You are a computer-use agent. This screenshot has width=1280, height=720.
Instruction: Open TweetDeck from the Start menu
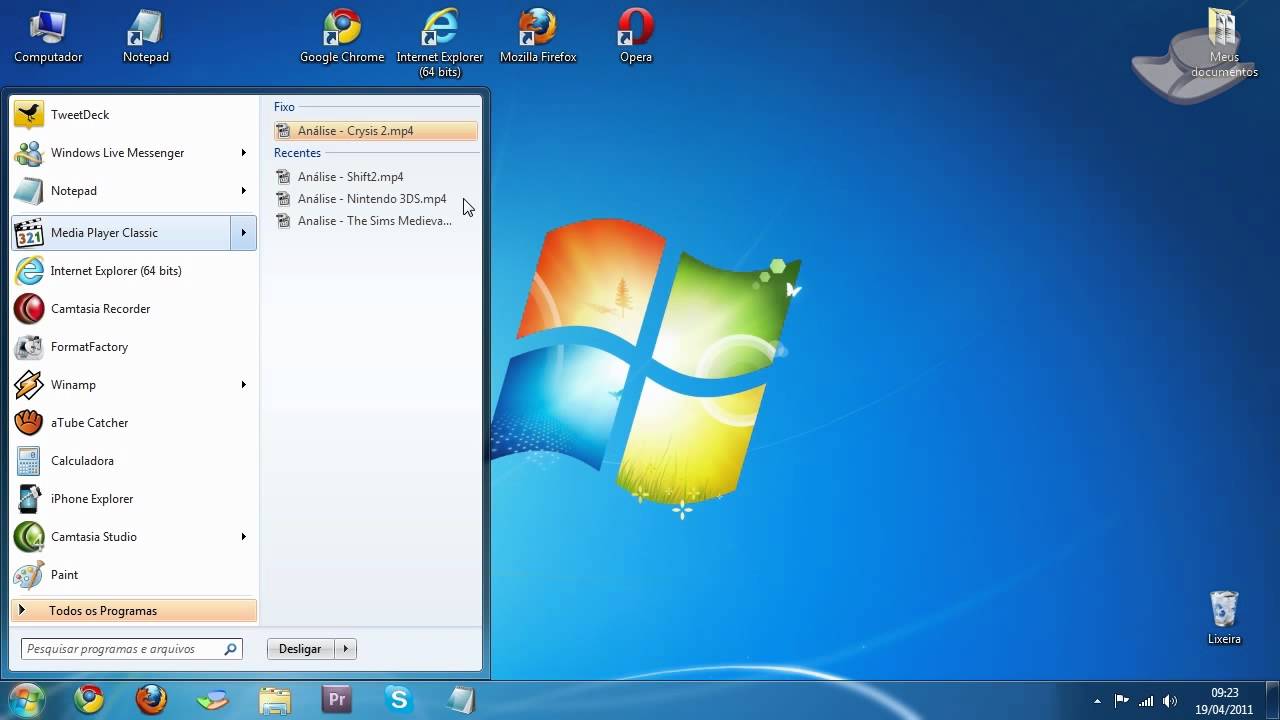134,115
